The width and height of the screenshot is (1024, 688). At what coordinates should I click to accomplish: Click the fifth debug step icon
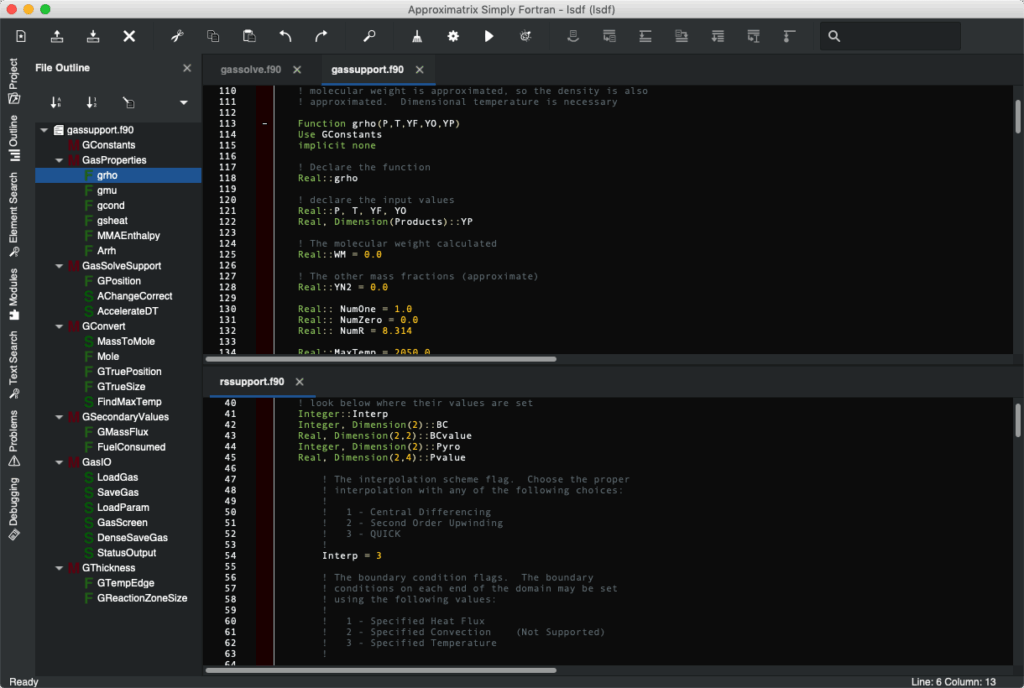click(718, 37)
